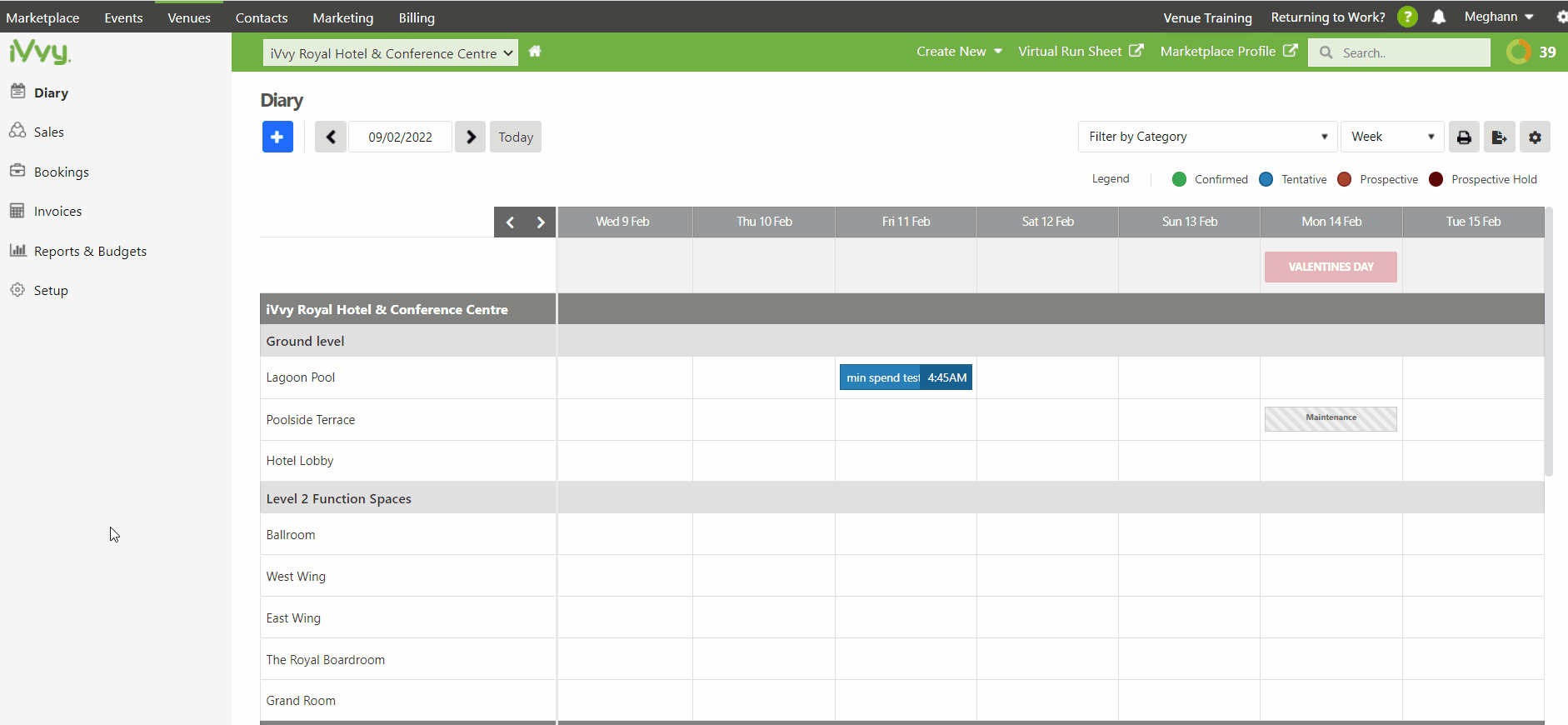Image resolution: width=1568 pixels, height=725 pixels.
Task: Open Setup in the sidebar
Action: tap(50, 290)
